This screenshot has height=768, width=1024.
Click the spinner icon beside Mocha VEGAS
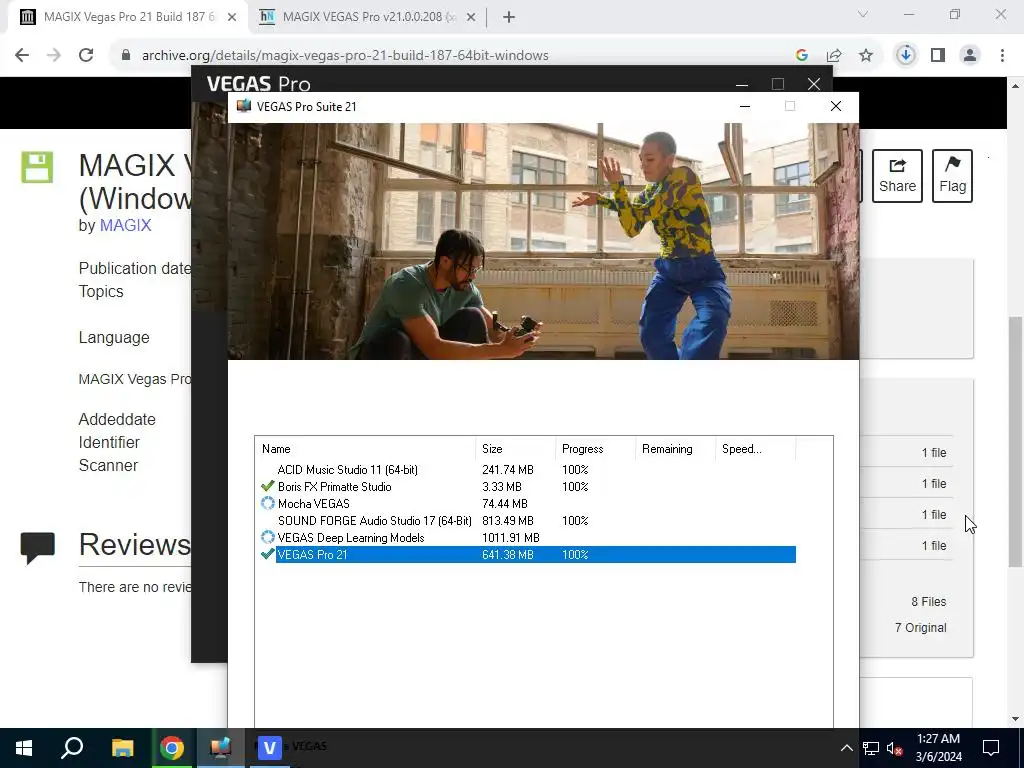267,503
